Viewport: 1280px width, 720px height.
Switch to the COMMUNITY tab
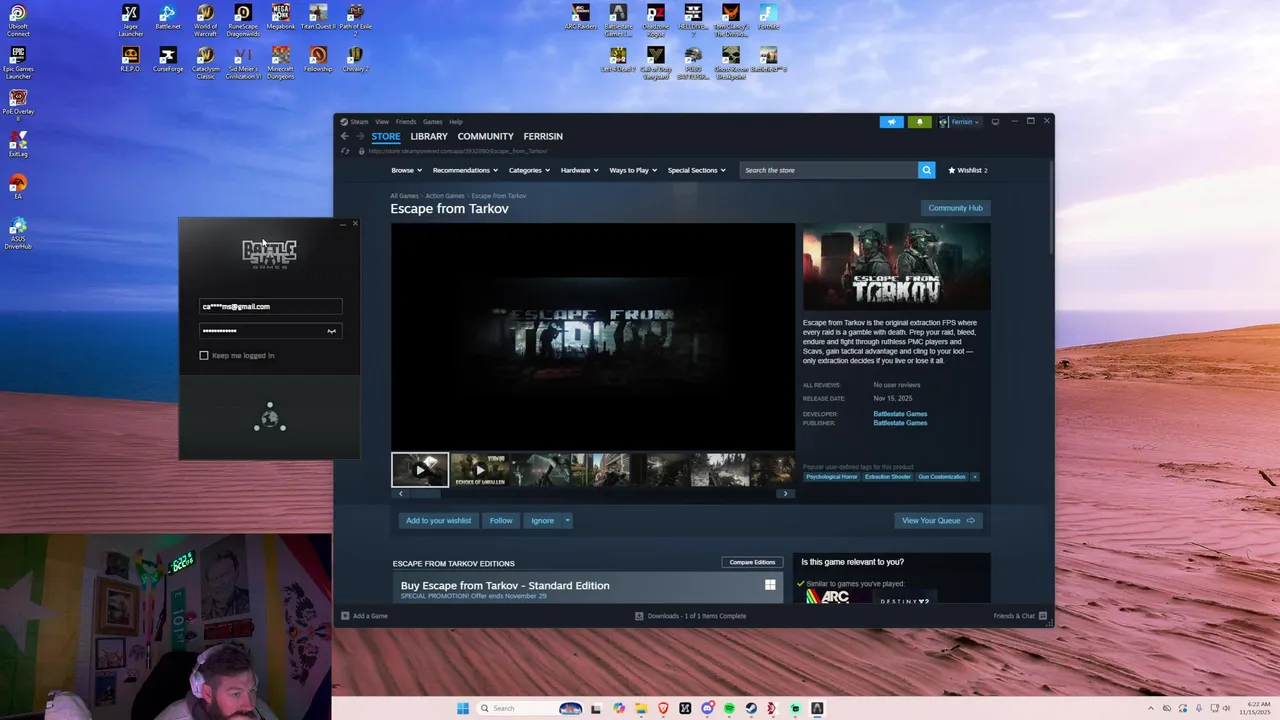(x=485, y=136)
